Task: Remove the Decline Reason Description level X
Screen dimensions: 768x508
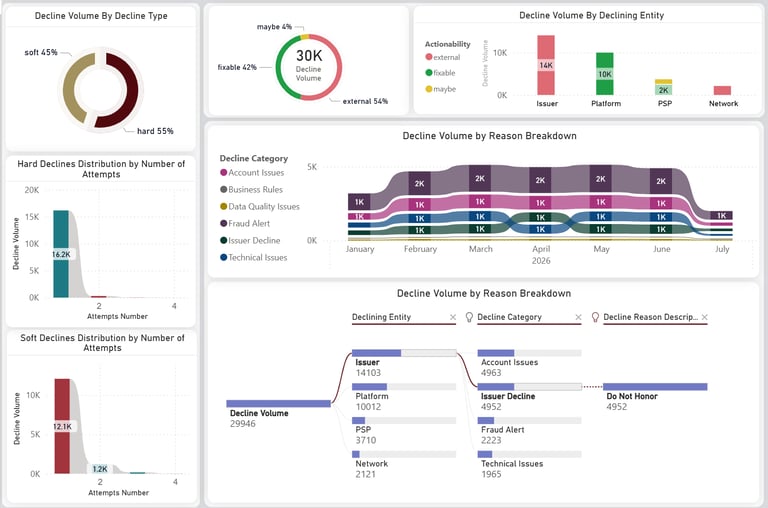Action: [x=704, y=317]
